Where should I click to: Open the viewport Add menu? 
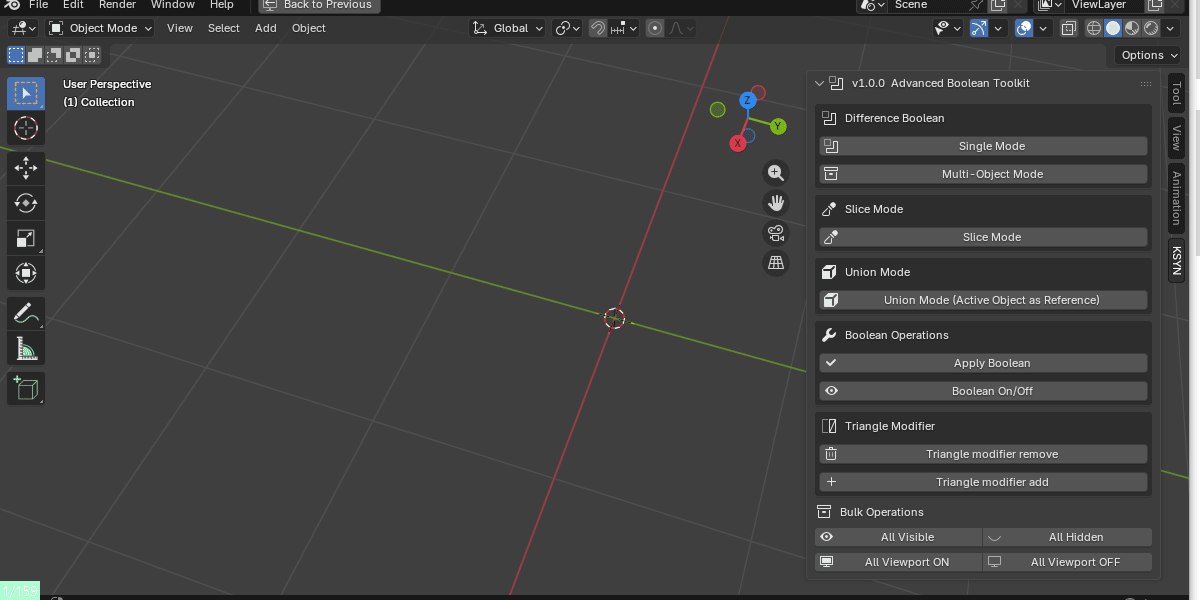pyautogui.click(x=265, y=28)
